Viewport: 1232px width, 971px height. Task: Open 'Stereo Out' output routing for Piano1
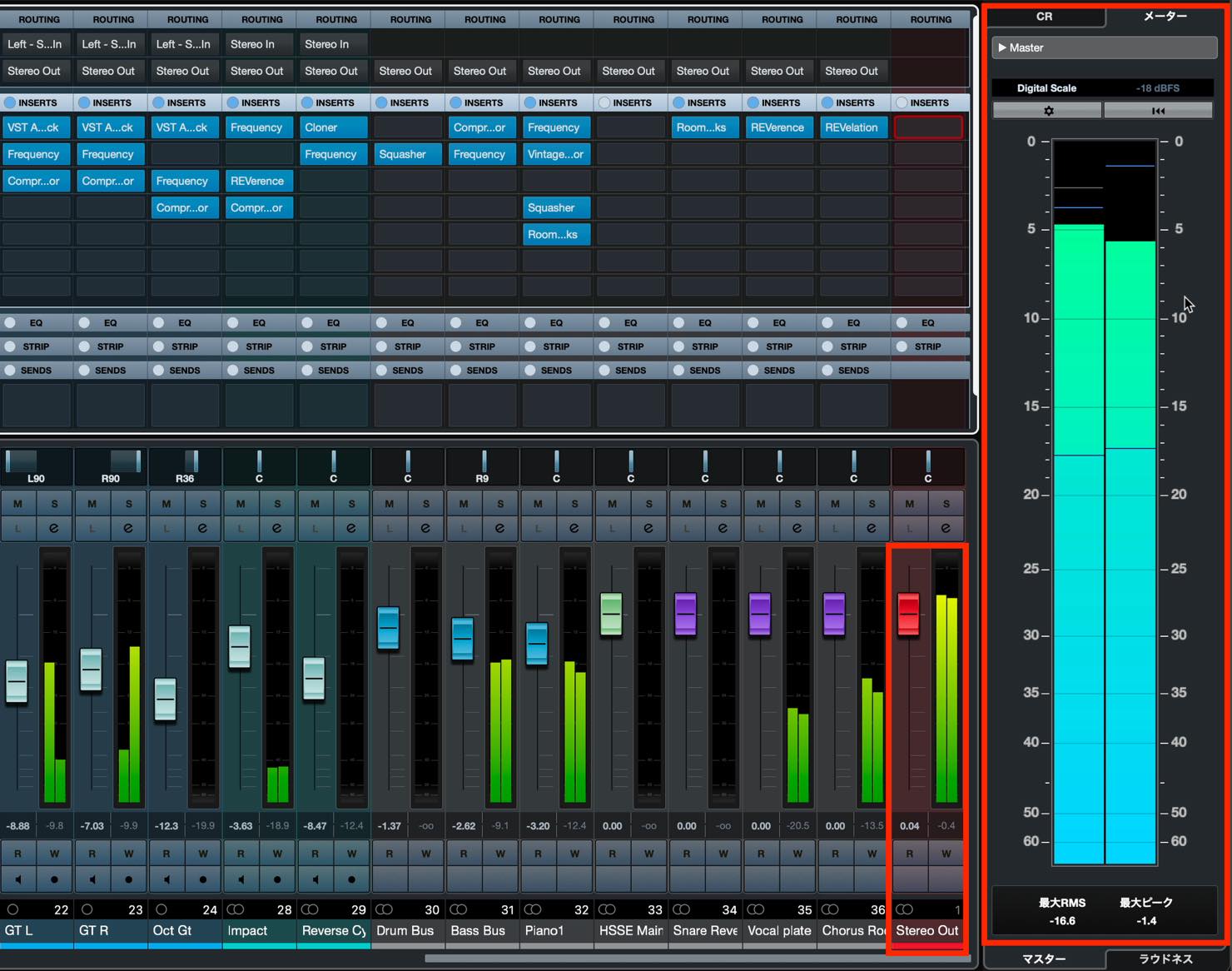(554, 71)
